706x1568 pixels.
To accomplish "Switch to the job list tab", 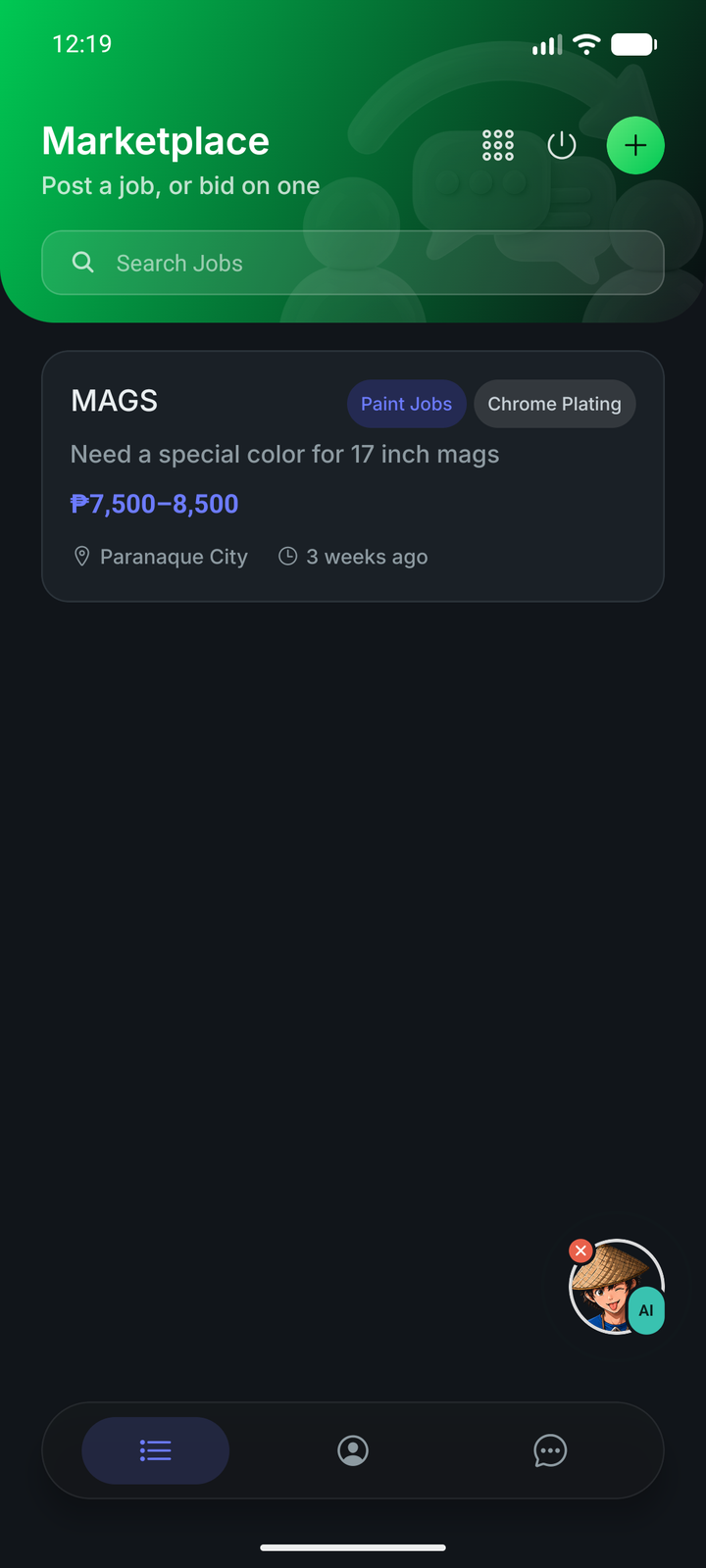I will pos(155,1450).
